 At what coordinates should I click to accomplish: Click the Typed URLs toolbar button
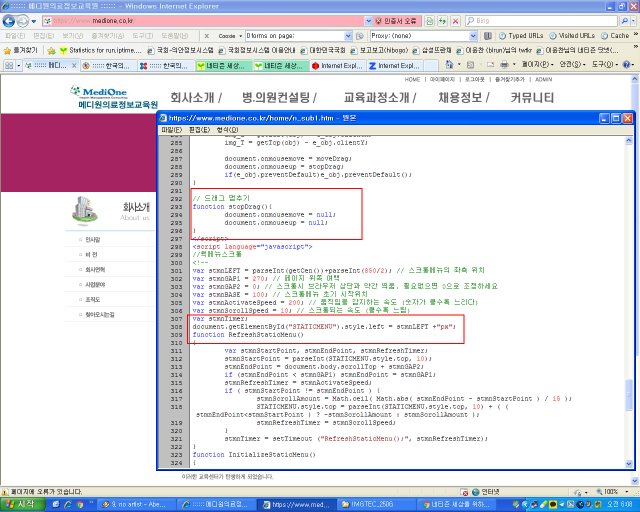tap(521, 36)
